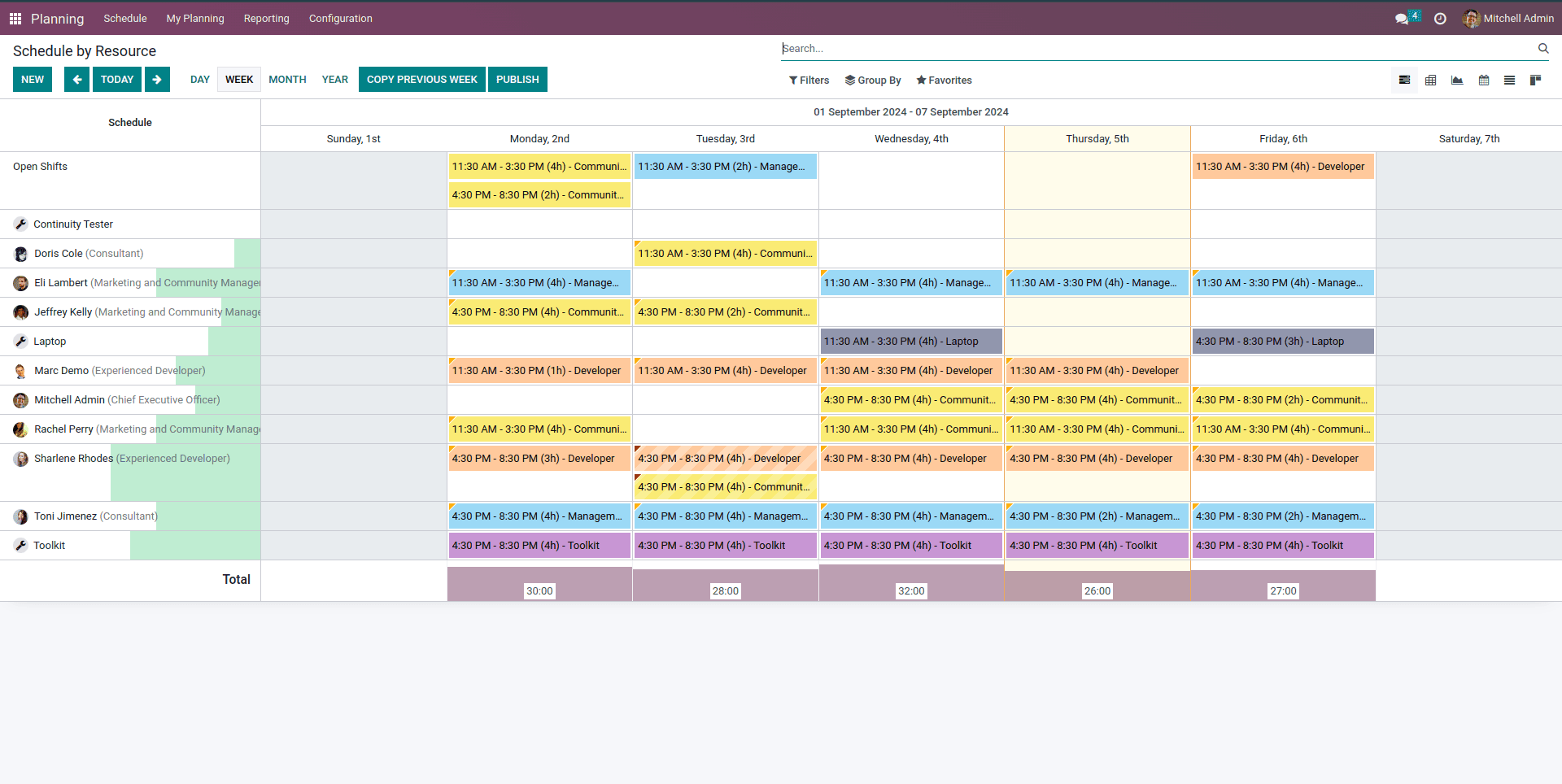Open the Graph view icon
The image size is (1562, 784).
pos(1456,80)
